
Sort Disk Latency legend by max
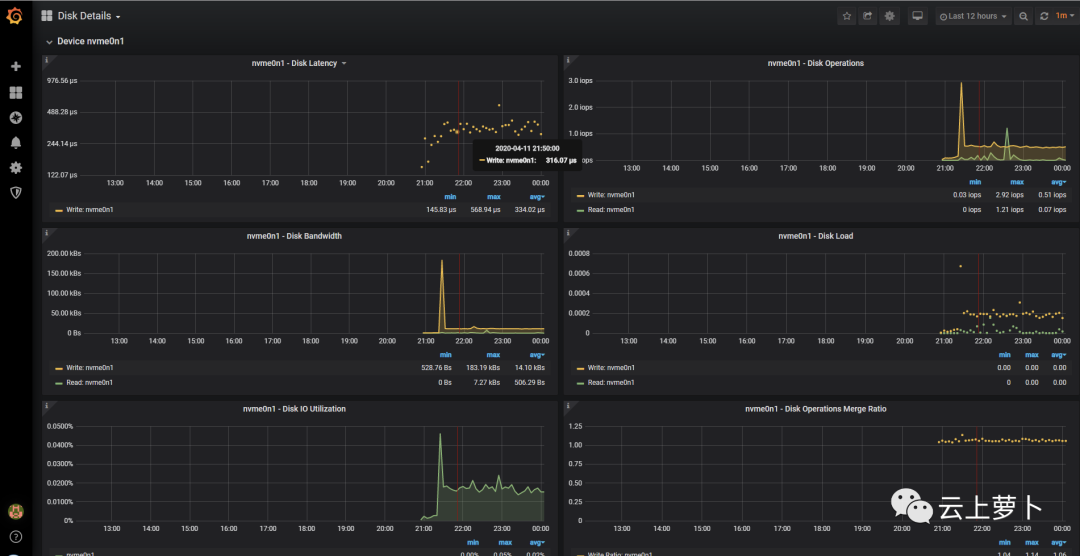click(493, 197)
